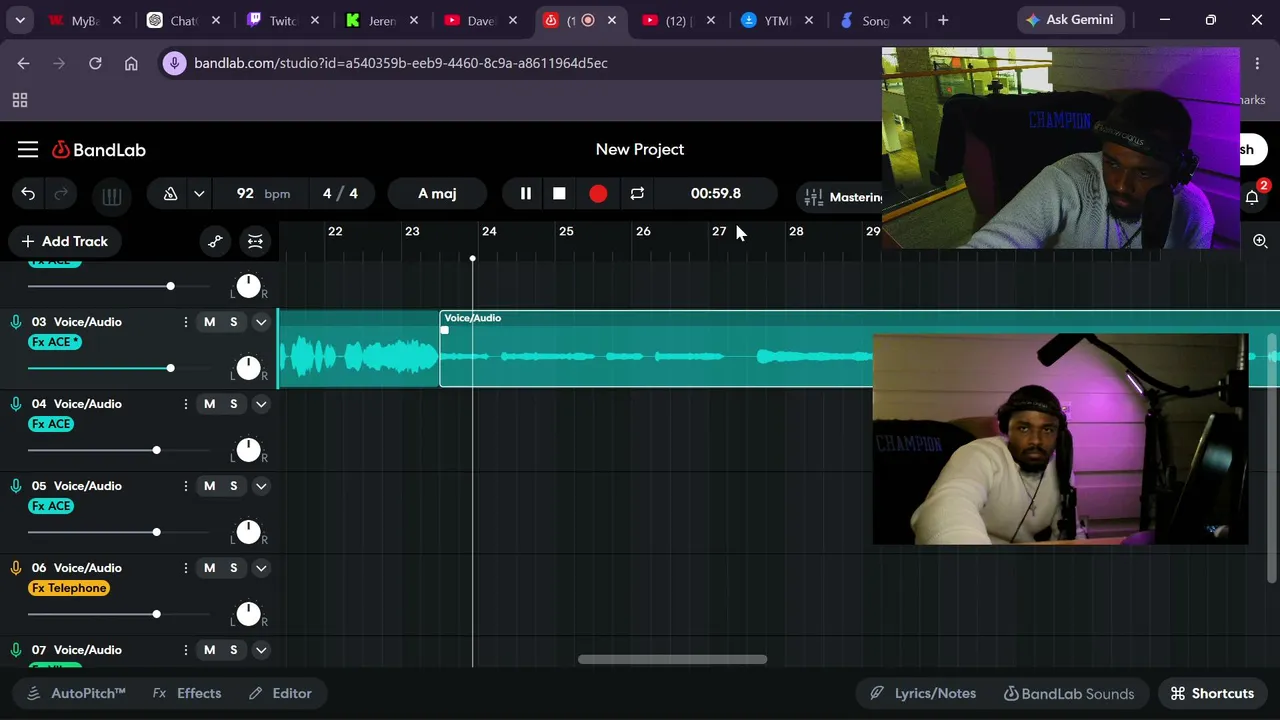Expand track 04 with its chevron
The width and height of the screenshot is (1280, 720).
coord(261,404)
